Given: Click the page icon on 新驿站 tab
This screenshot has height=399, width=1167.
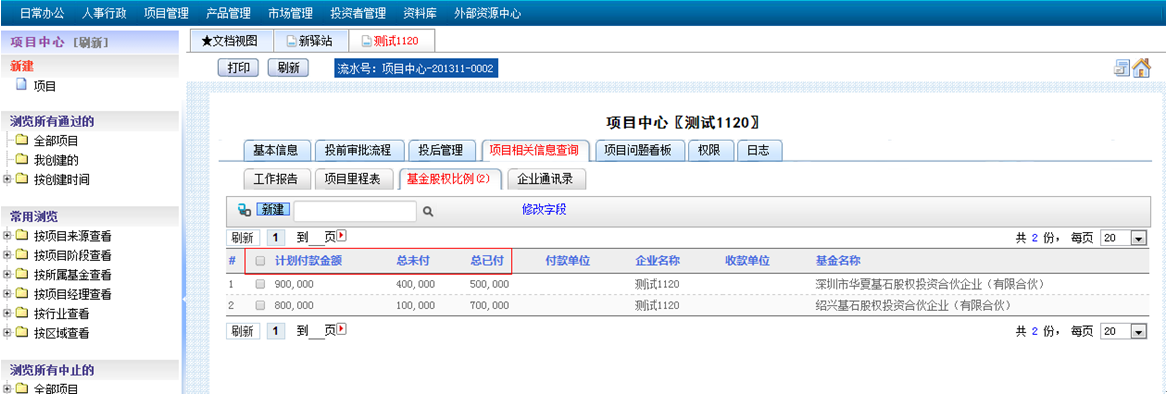Looking at the screenshot, I should click(x=292, y=41).
